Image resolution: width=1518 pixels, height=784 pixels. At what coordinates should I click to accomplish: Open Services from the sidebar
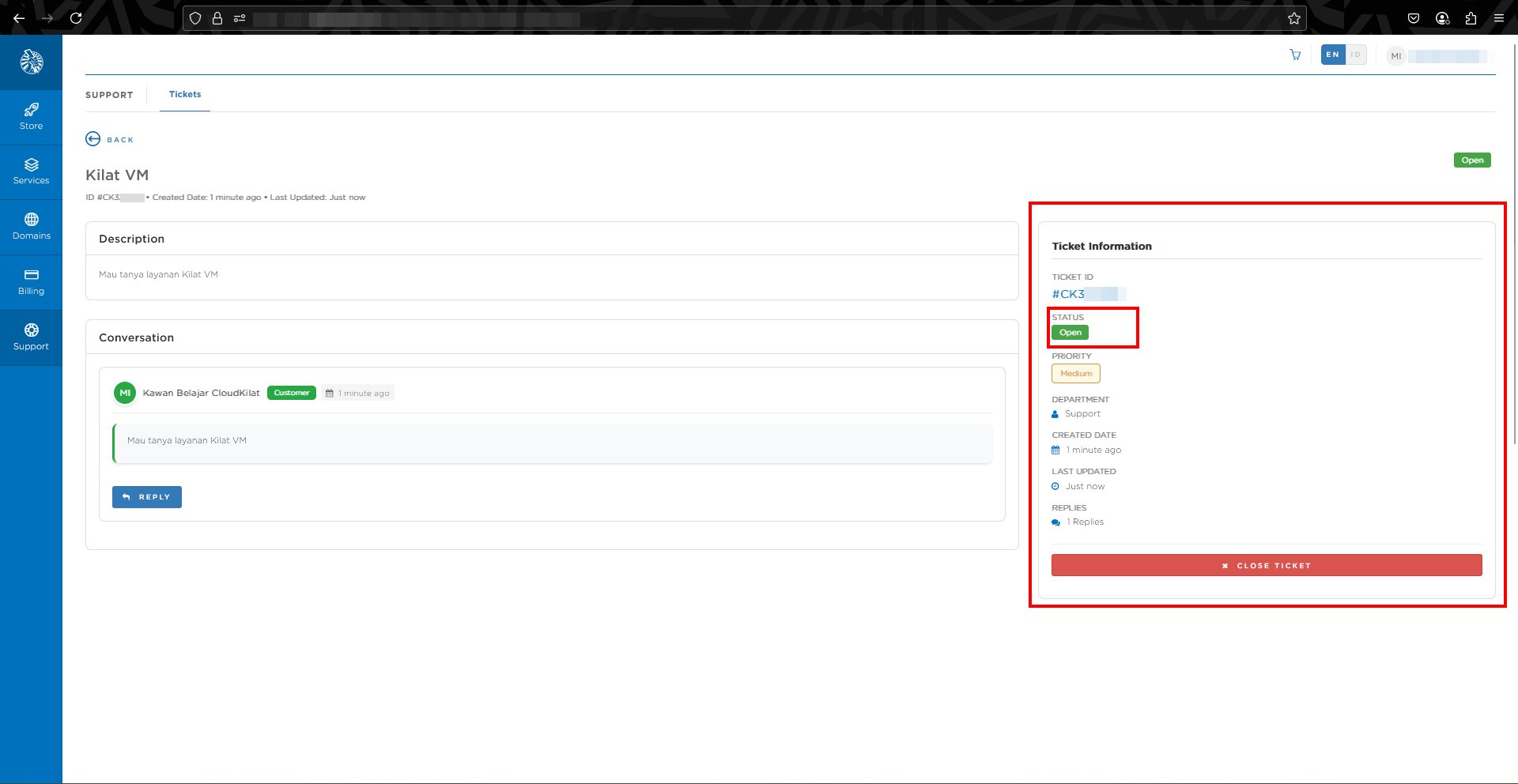tap(31, 171)
